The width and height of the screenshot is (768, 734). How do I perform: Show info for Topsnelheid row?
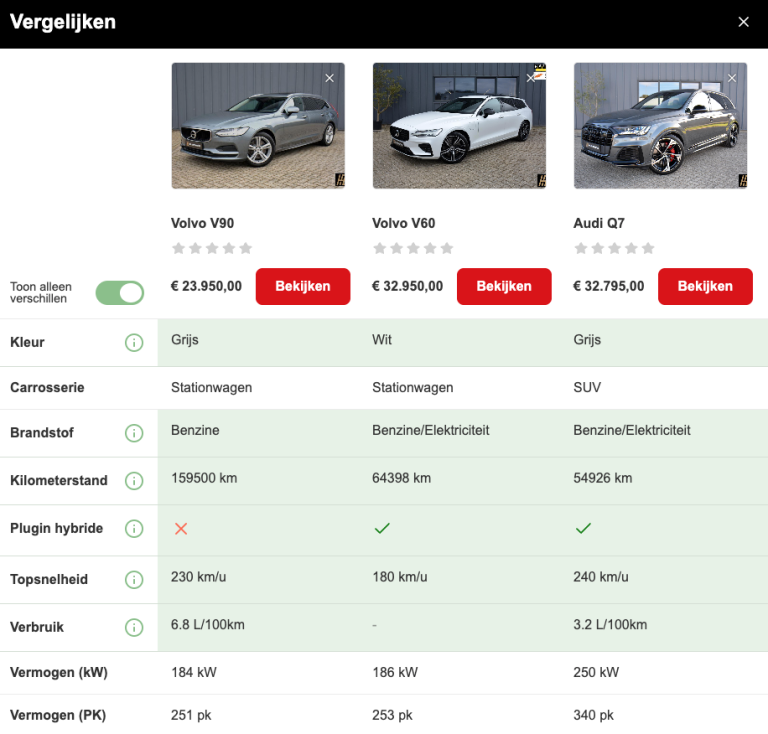pyautogui.click(x=134, y=580)
